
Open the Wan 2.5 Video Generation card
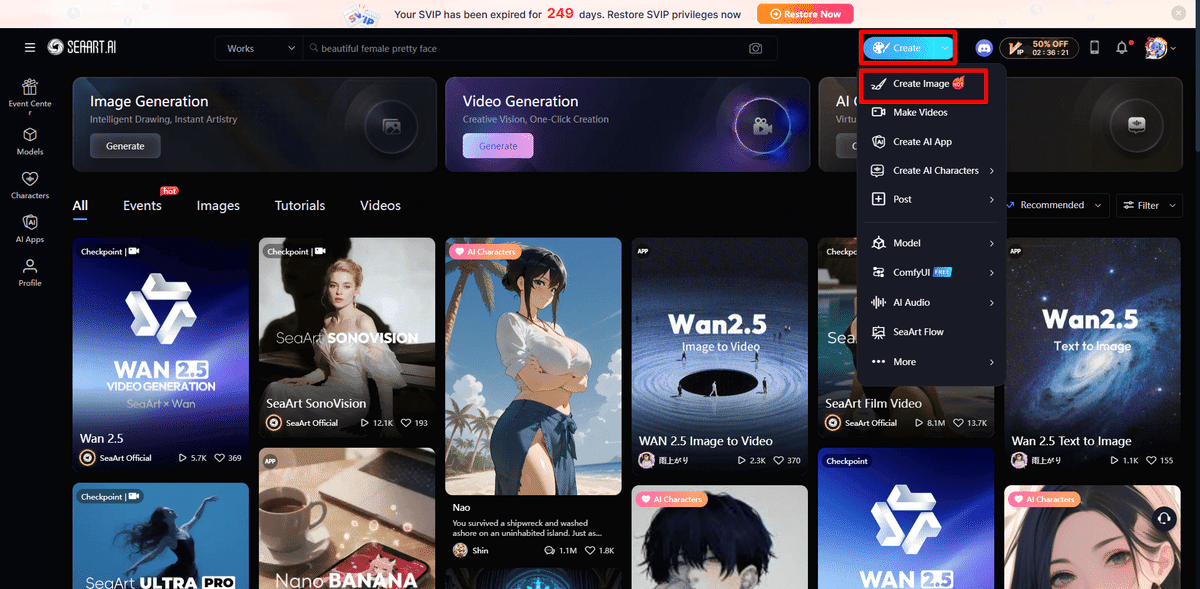tap(160, 355)
